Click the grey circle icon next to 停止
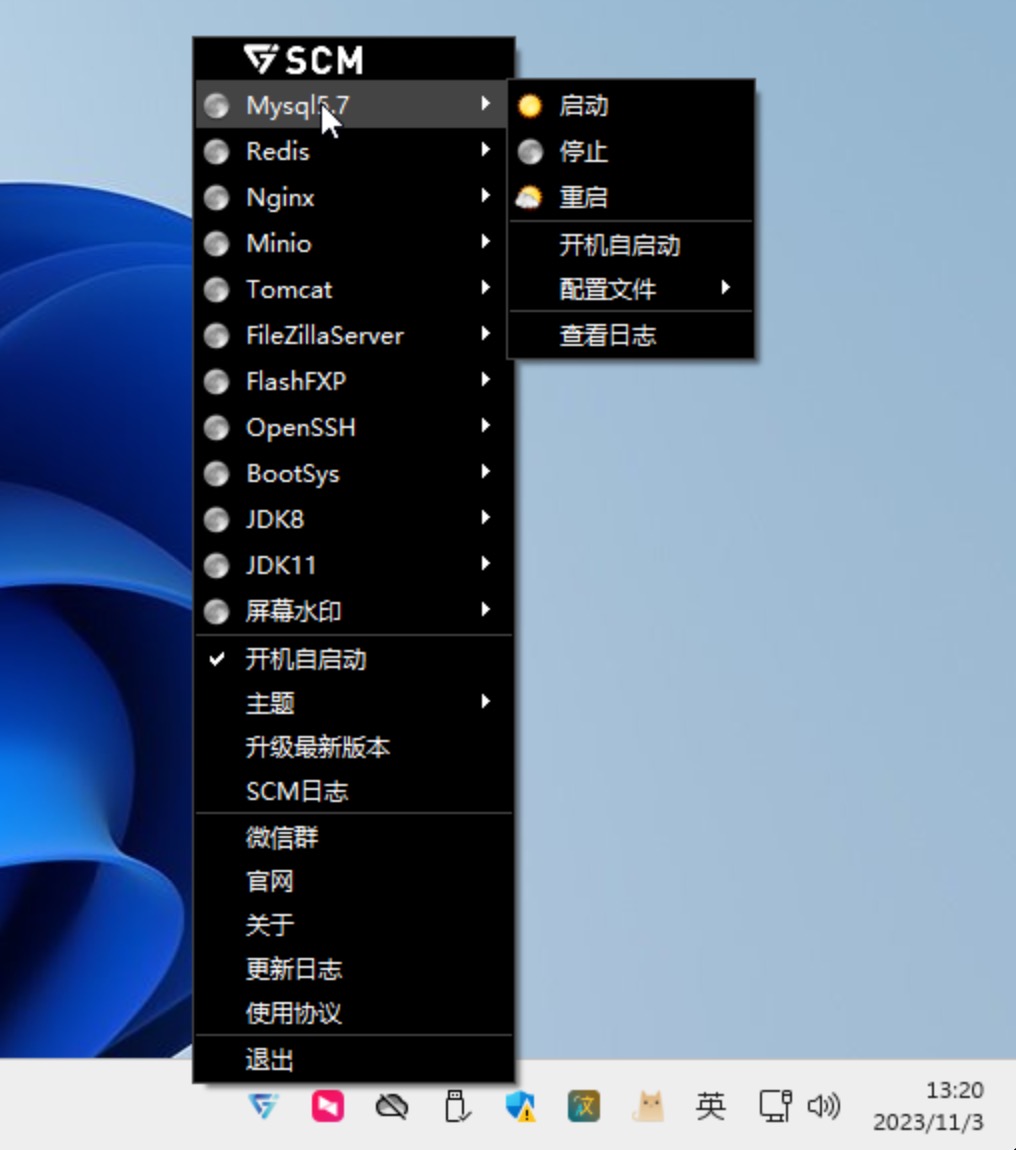Image resolution: width=1016 pixels, height=1150 pixels. [x=530, y=152]
